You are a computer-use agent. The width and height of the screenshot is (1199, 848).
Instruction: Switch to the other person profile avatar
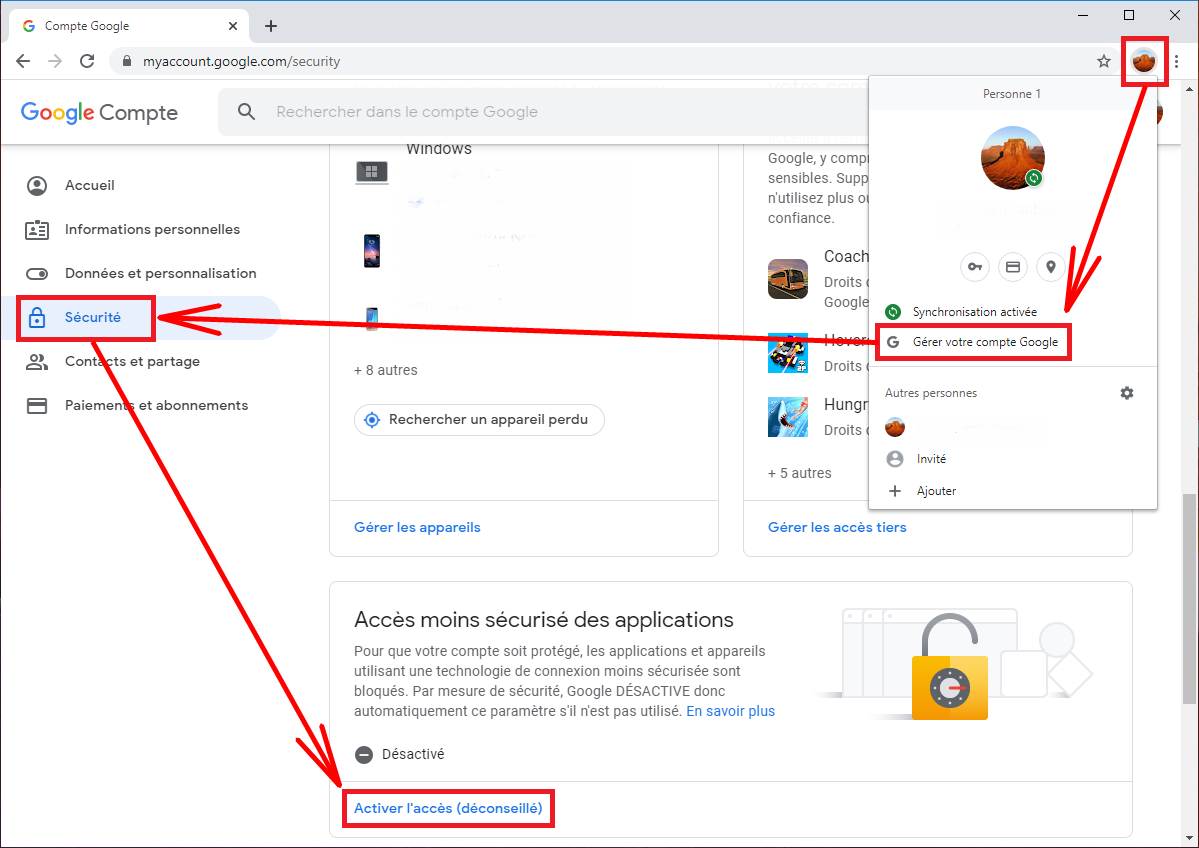click(x=895, y=427)
